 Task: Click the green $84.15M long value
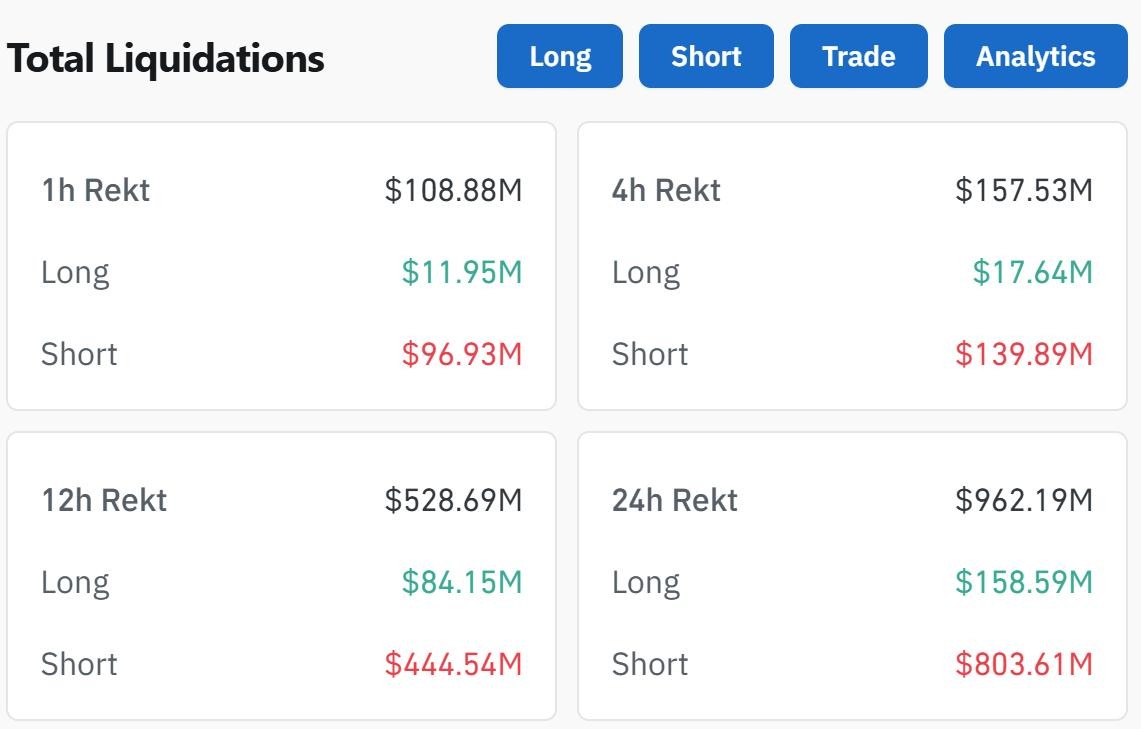tap(462, 582)
